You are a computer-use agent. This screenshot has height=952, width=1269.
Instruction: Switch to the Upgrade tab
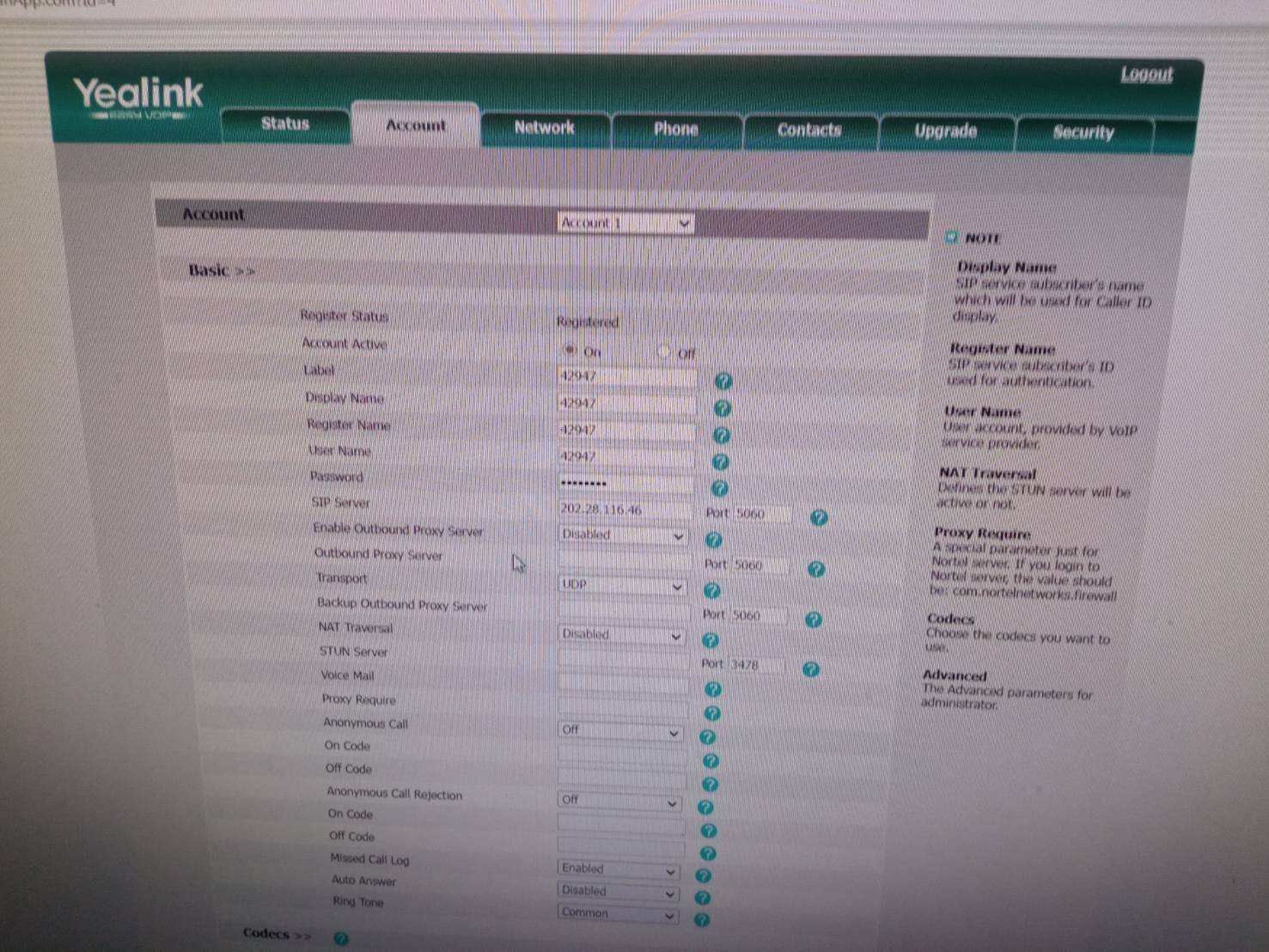coord(945,131)
